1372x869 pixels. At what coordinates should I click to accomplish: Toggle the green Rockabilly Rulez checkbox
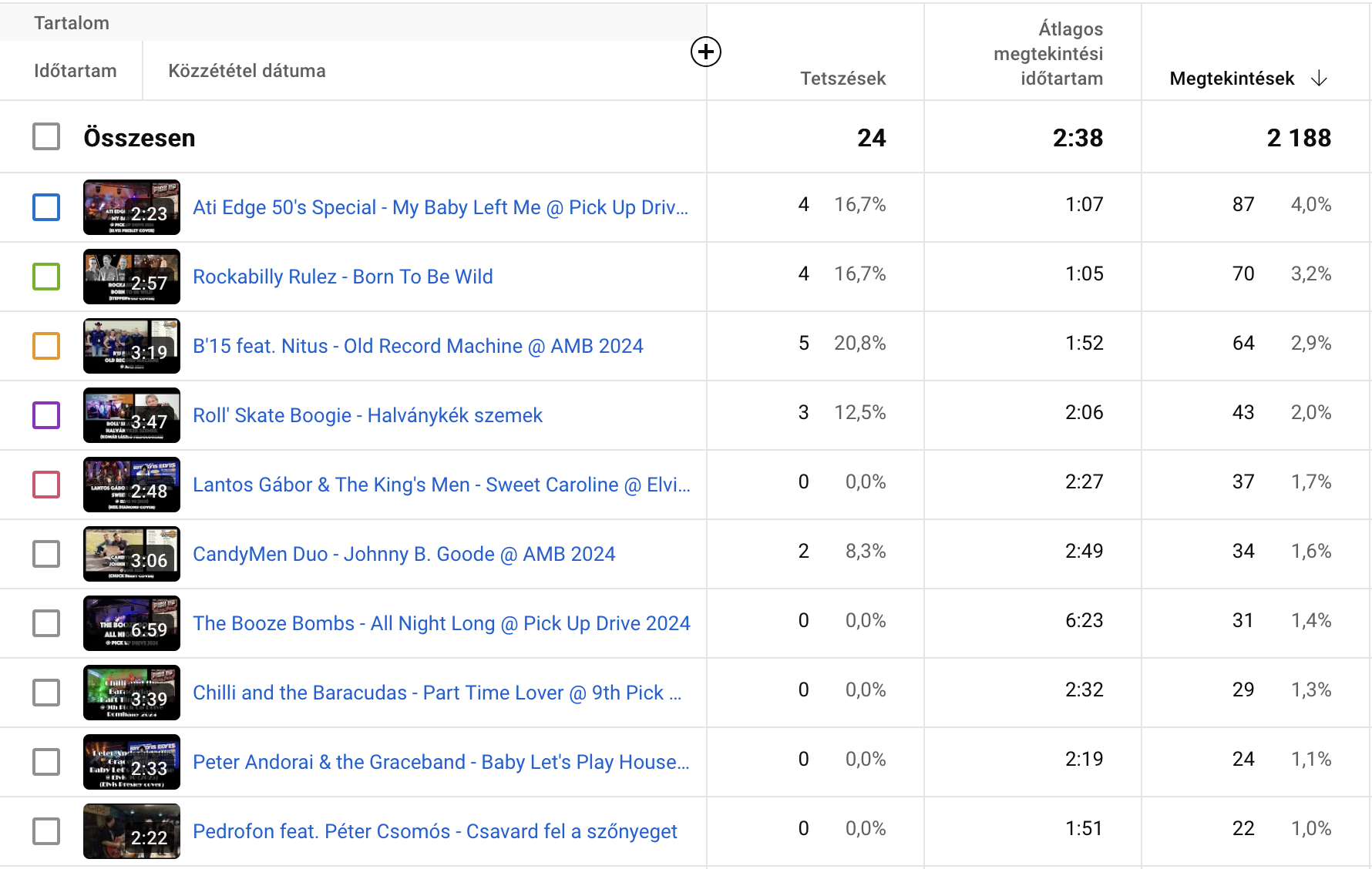[46, 277]
